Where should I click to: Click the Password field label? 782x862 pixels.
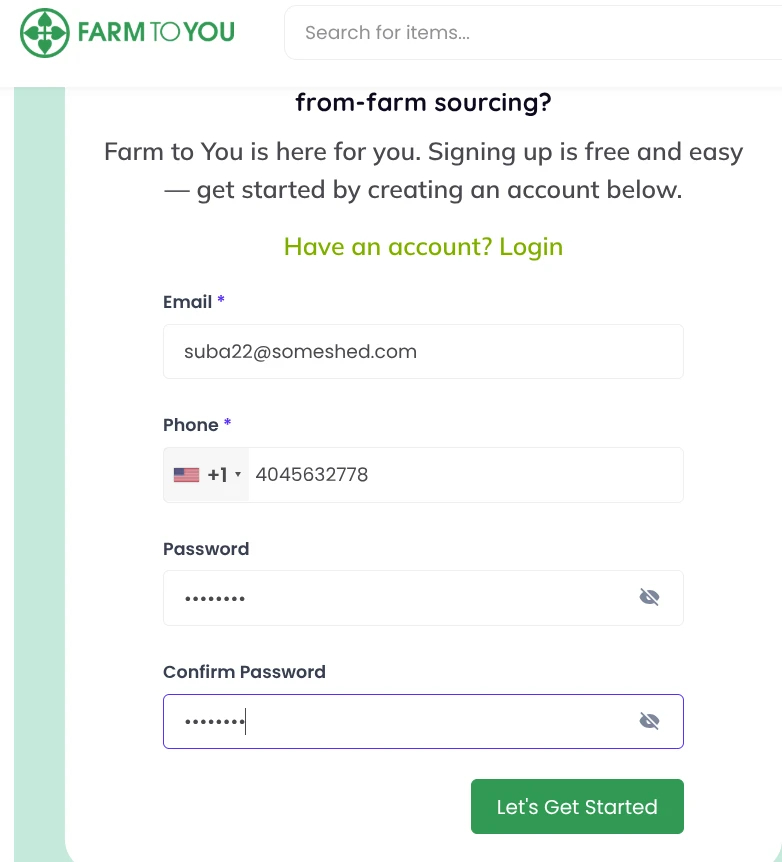point(206,549)
